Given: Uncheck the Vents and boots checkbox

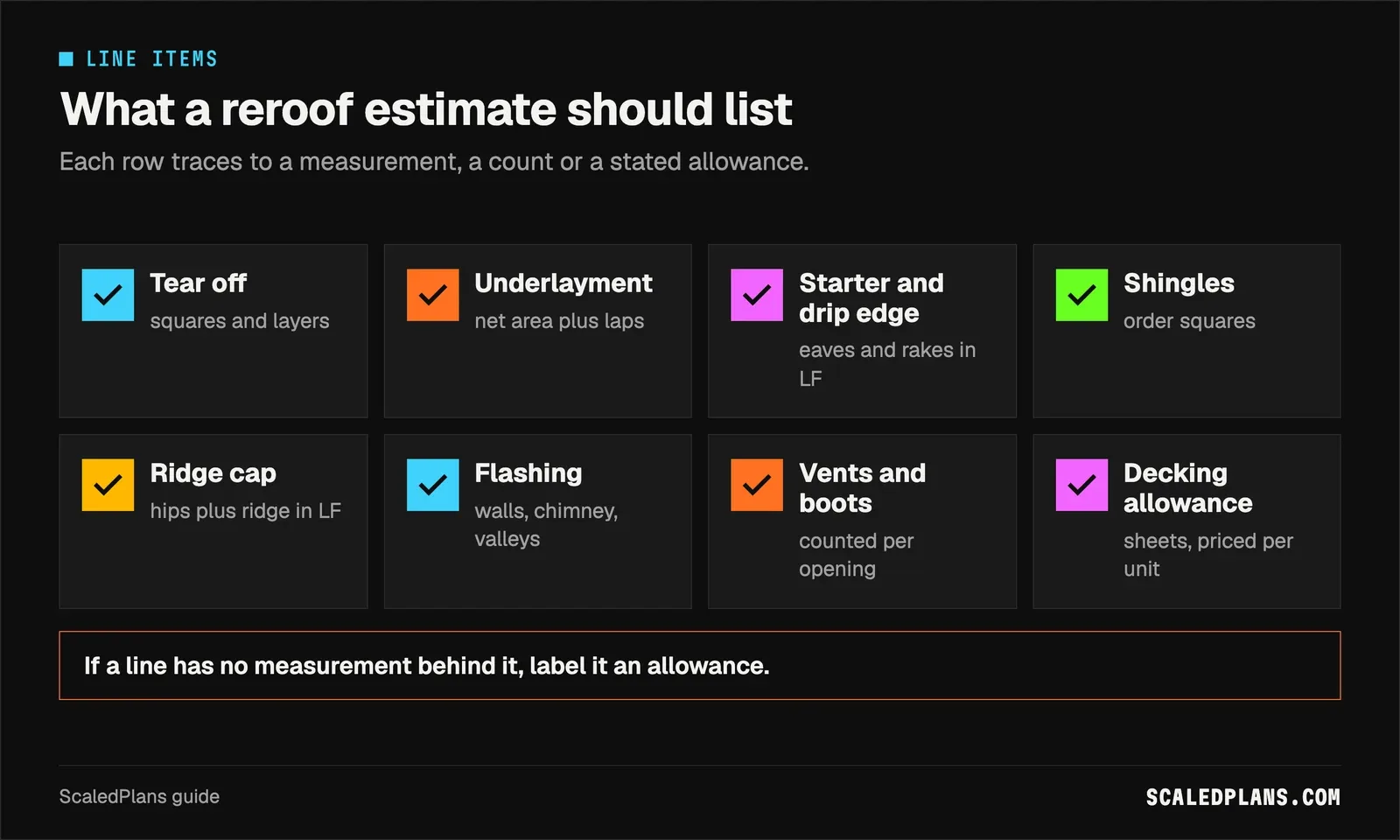Looking at the screenshot, I should (x=757, y=485).
